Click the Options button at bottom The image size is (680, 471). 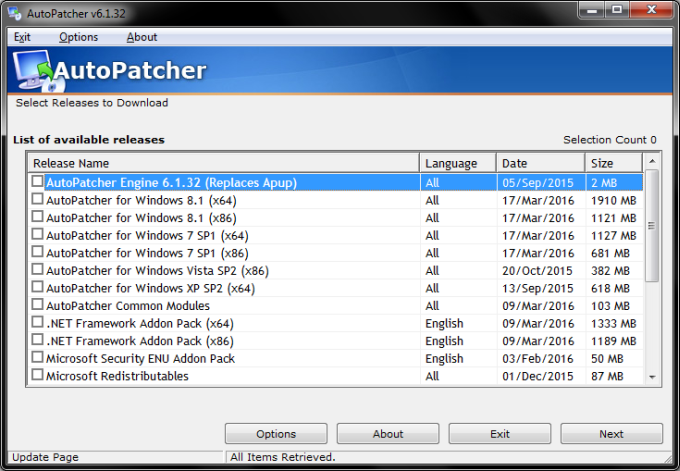pos(276,434)
